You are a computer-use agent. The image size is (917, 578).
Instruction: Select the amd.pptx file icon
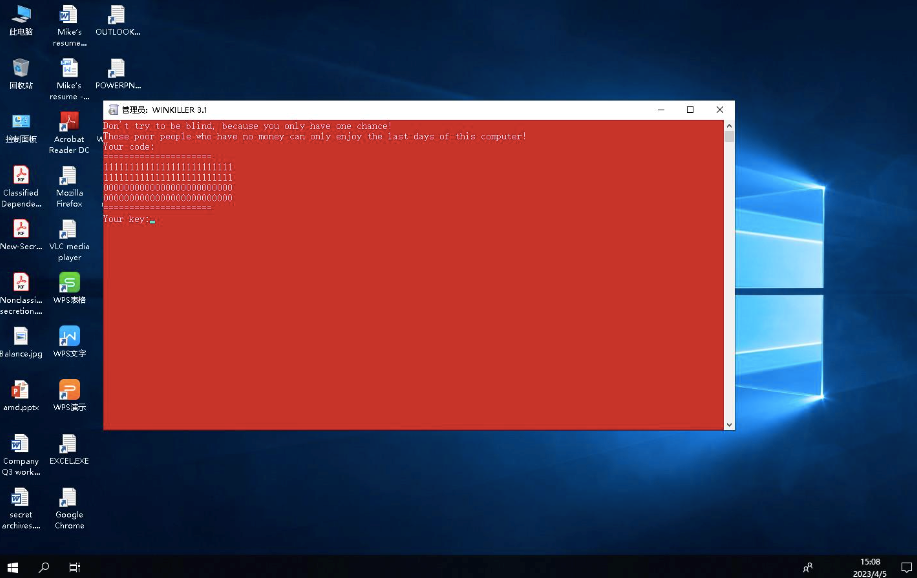(20, 391)
